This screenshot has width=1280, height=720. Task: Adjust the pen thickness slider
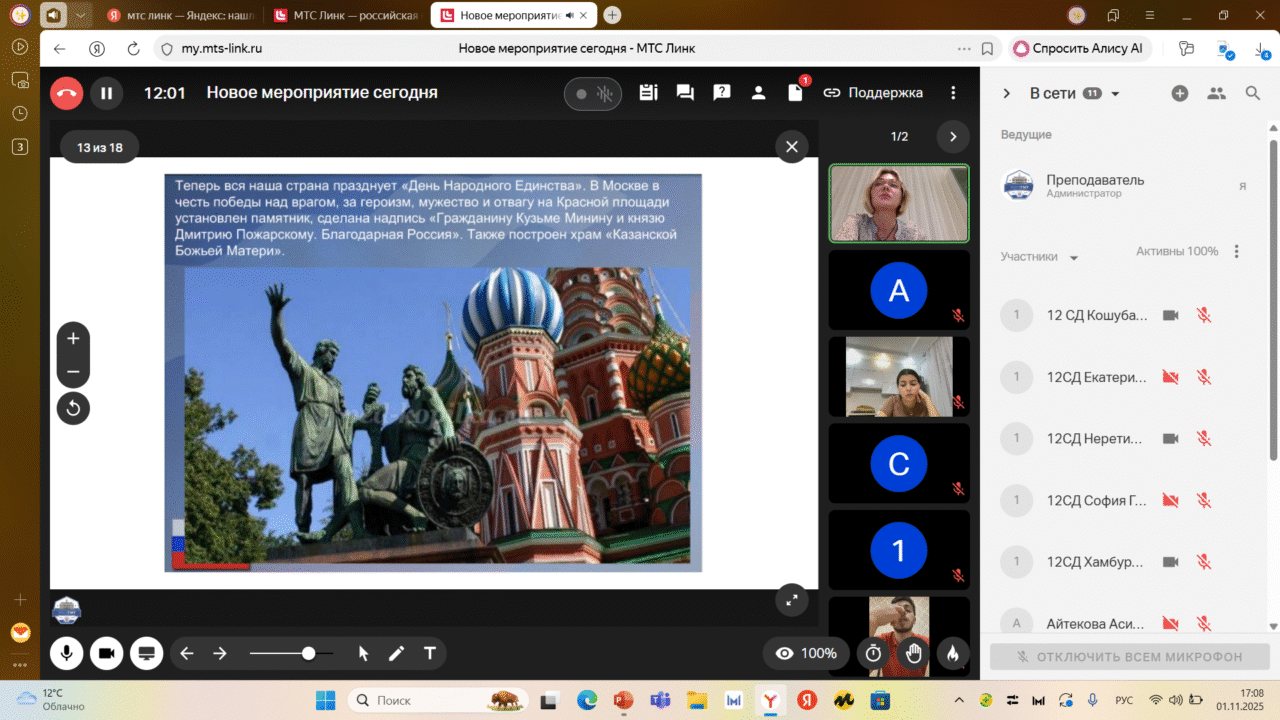(x=308, y=653)
